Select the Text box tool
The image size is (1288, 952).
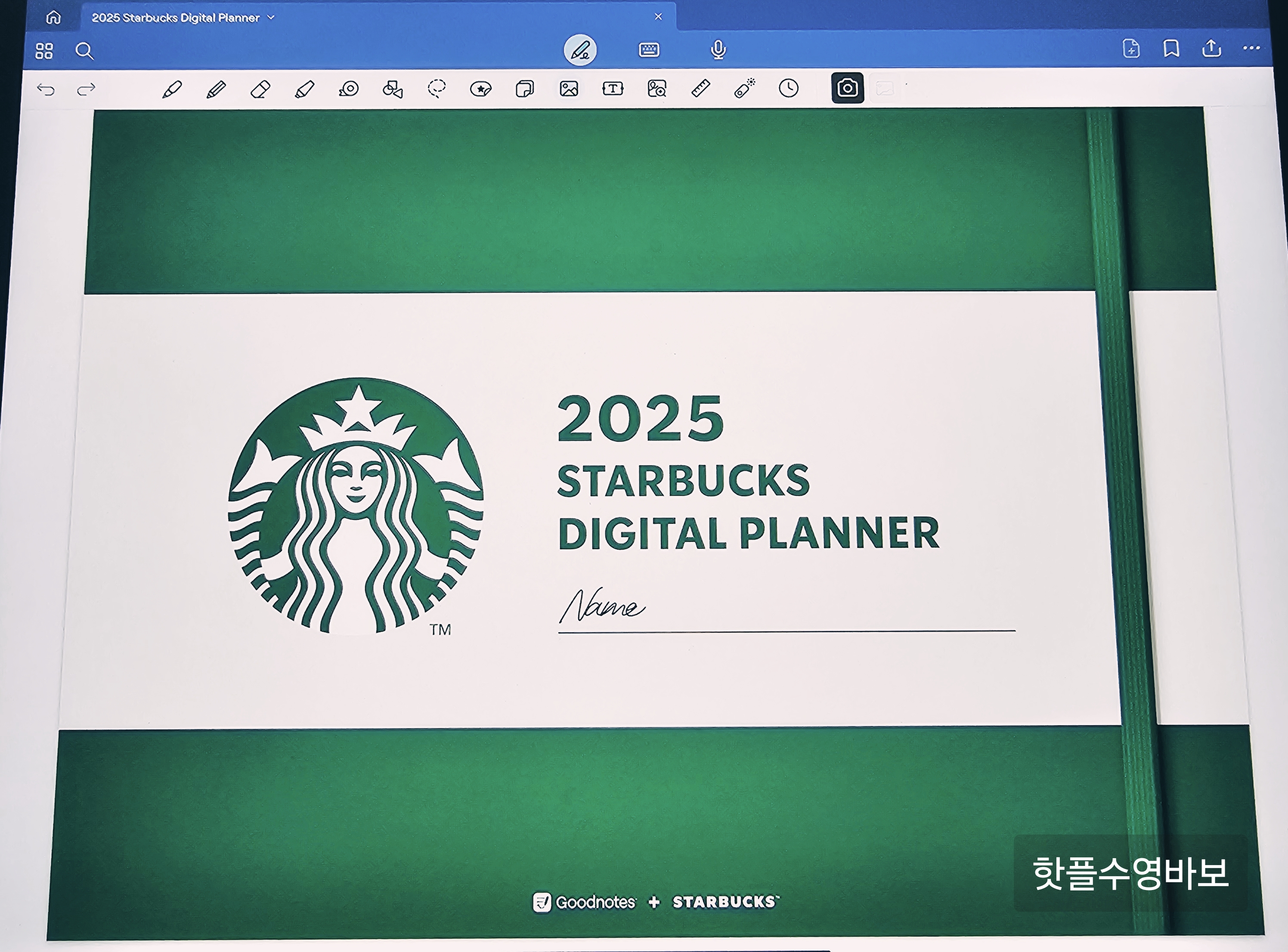point(613,88)
